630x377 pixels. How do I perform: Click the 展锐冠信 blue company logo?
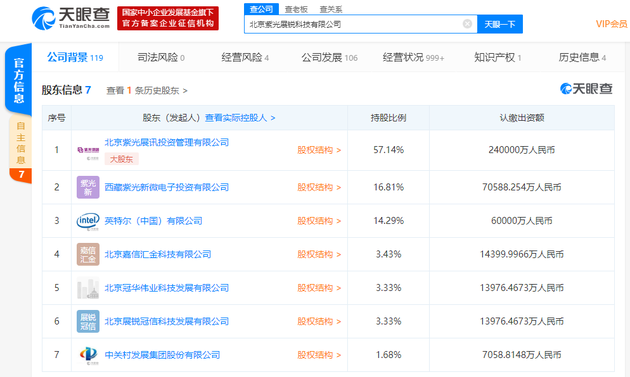coord(88,321)
